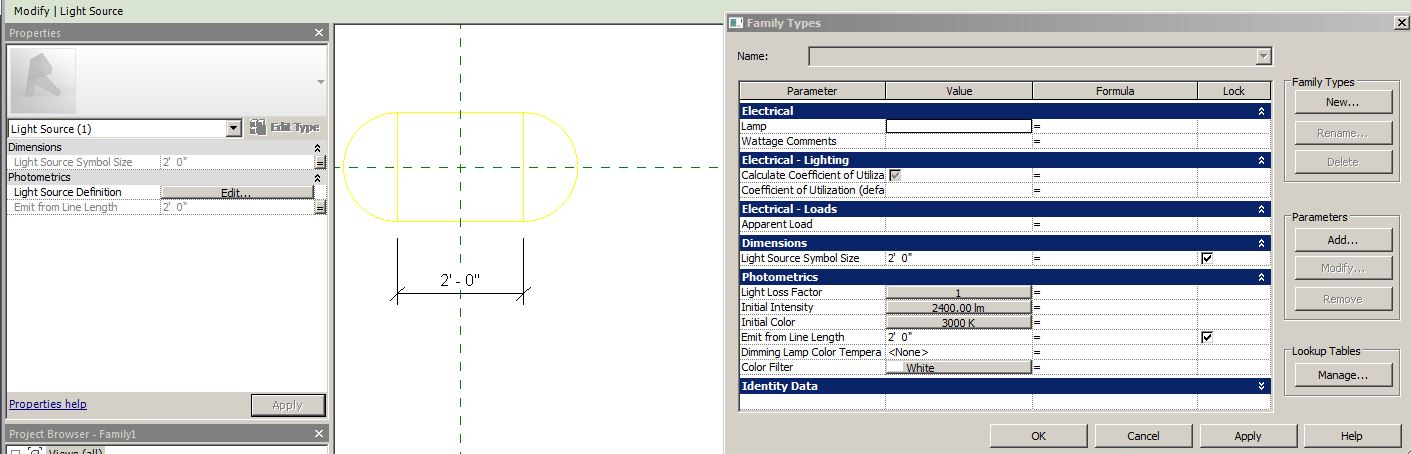Viewport: 1411px width, 454px height.
Task: Click the Lamp value input field
Action: pos(958,126)
